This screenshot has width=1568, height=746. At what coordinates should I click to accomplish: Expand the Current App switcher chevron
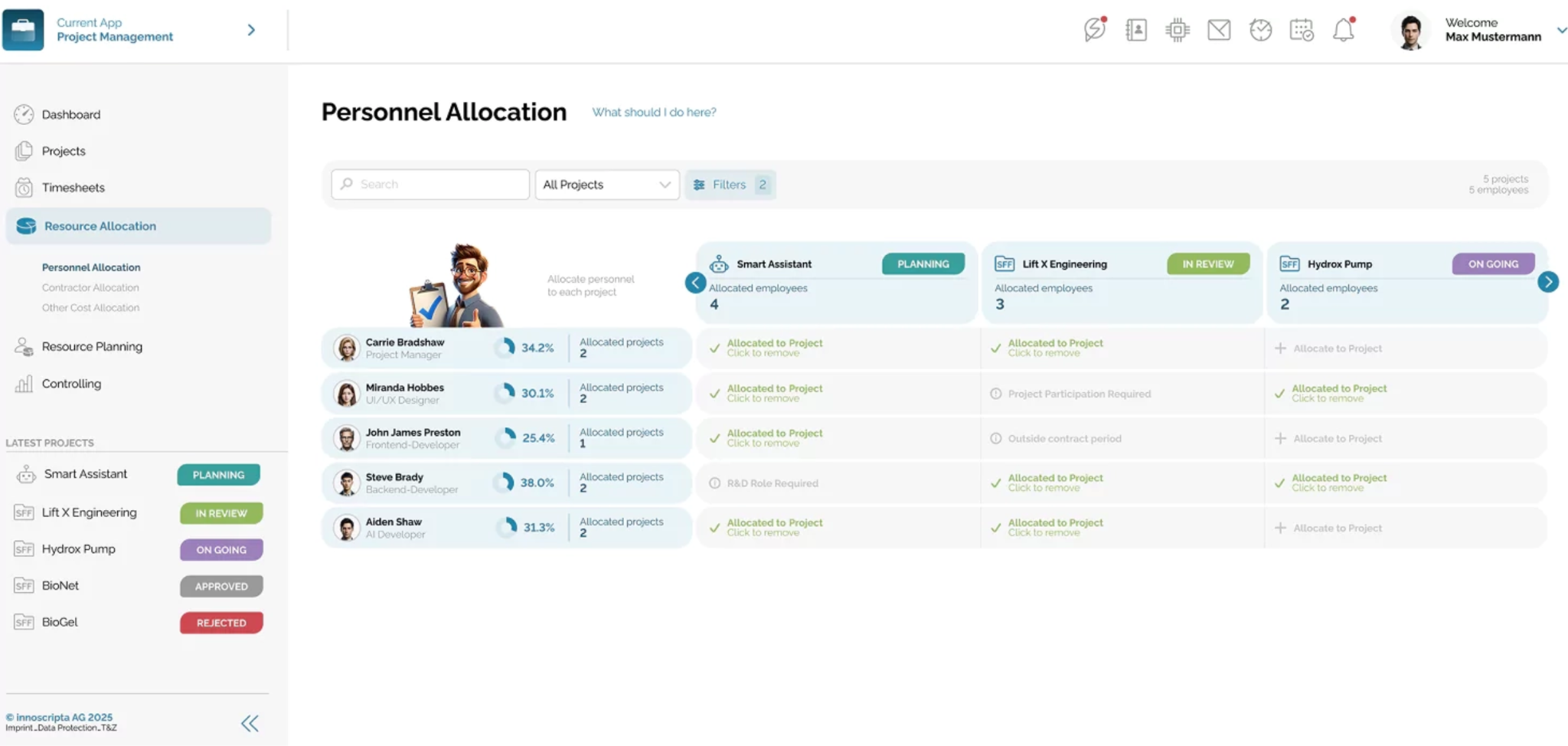(x=251, y=30)
